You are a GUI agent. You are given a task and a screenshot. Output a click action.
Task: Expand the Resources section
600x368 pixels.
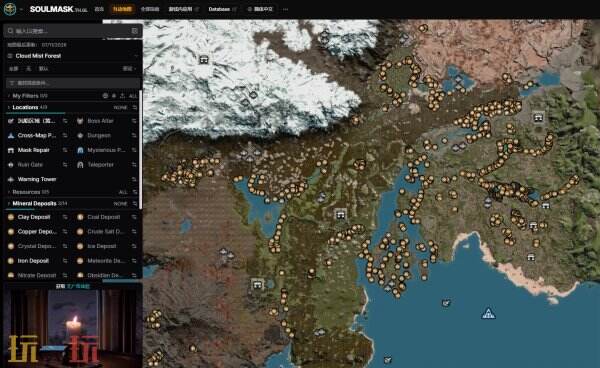(x=29, y=192)
